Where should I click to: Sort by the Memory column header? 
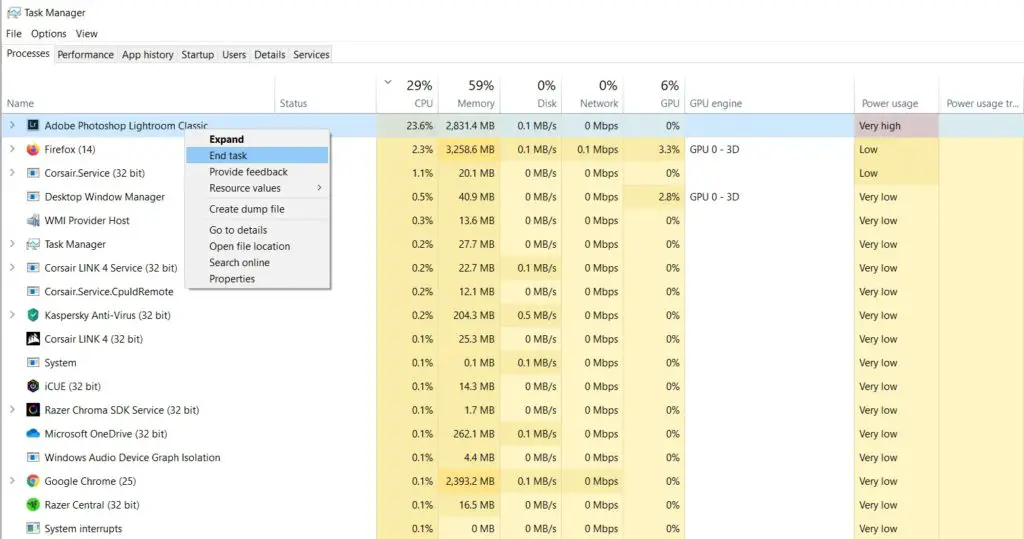pos(469,94)
